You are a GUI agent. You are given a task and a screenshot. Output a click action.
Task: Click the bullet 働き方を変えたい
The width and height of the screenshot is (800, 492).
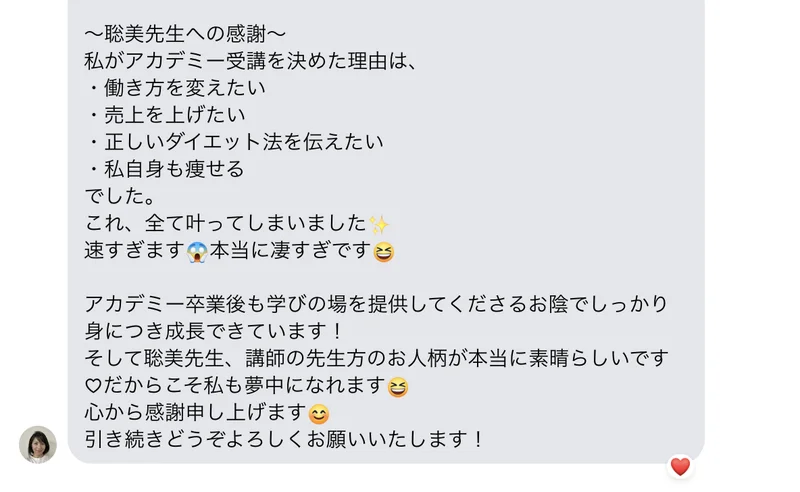click(176, 88)
